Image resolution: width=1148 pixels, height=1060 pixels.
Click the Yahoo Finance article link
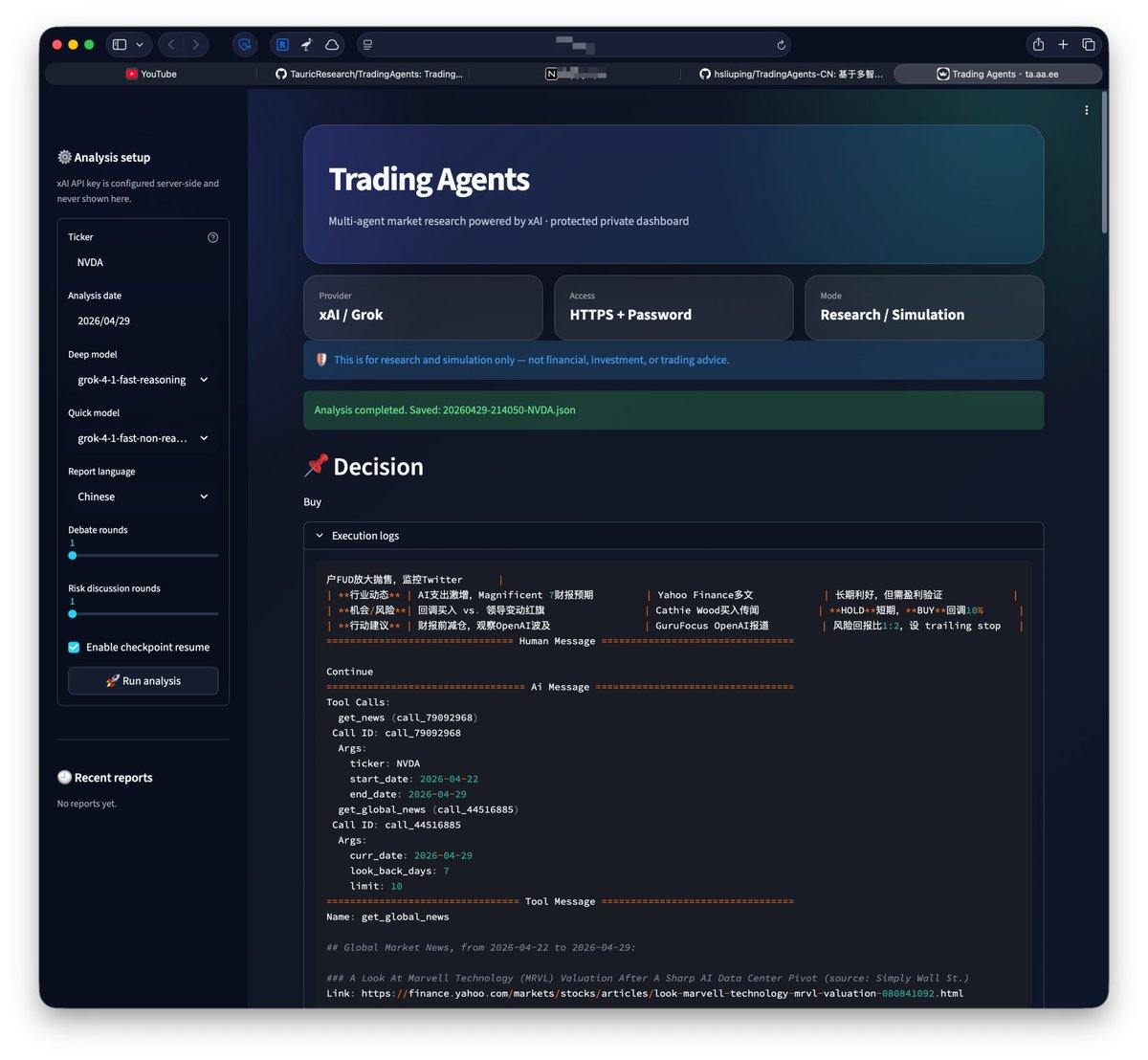(x=662, y=993)
